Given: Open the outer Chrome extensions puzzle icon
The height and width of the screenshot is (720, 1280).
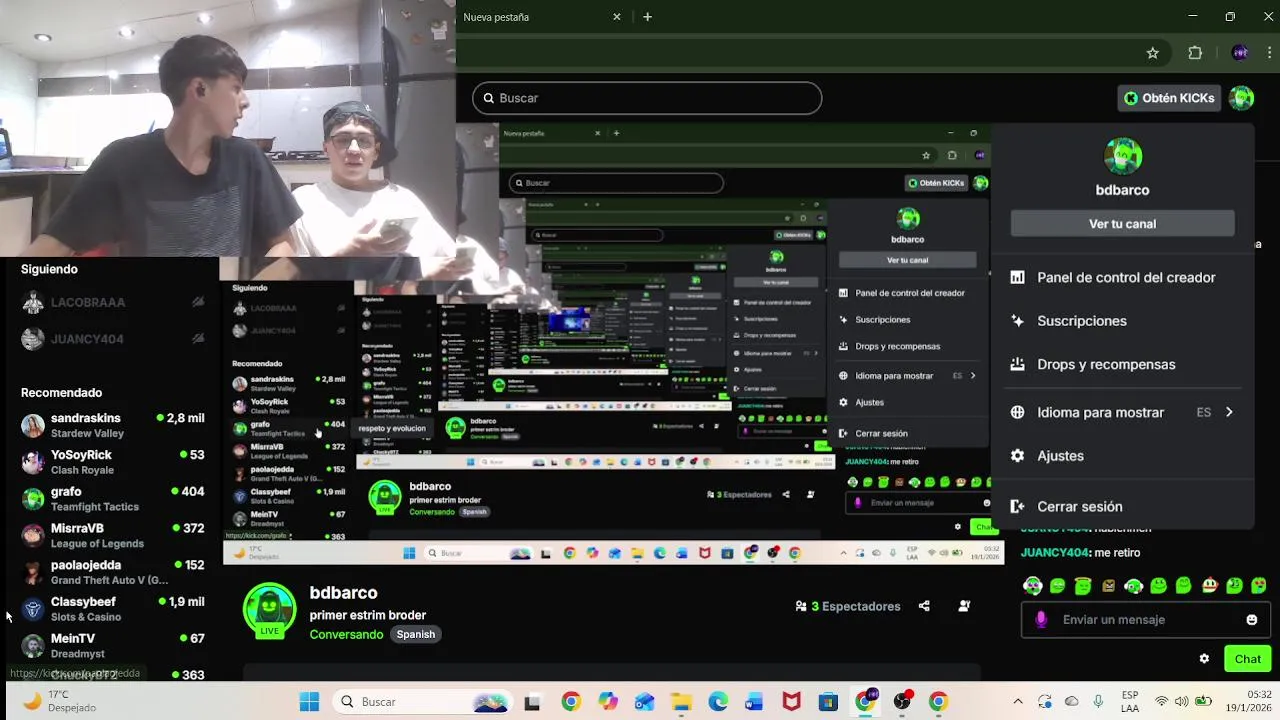Looking at the screenshot, I should coord(1195,53).
